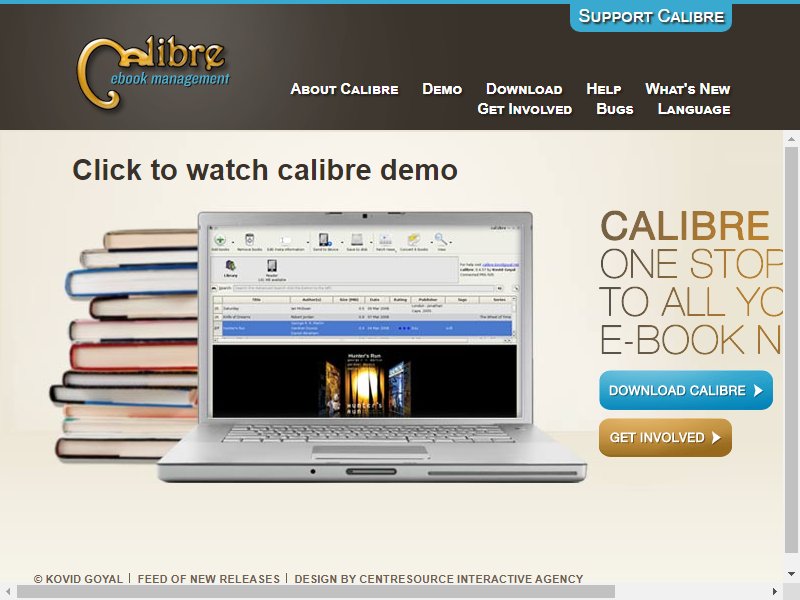Viewport: 800px width, 600px height.
Task: Open the Support Calibre tab
Action: (651, 17)
